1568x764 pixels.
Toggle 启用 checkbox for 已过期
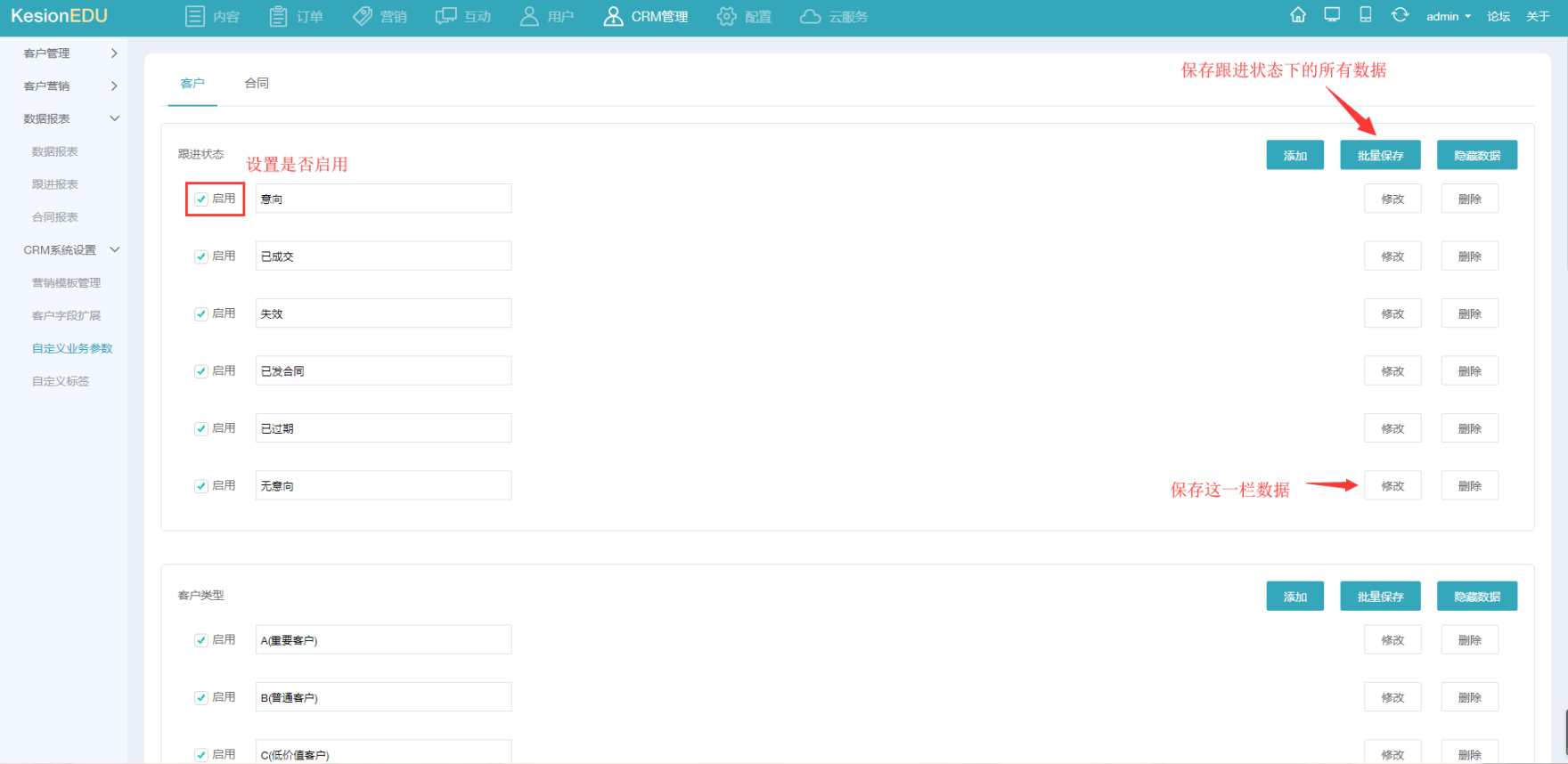(201, 429)
